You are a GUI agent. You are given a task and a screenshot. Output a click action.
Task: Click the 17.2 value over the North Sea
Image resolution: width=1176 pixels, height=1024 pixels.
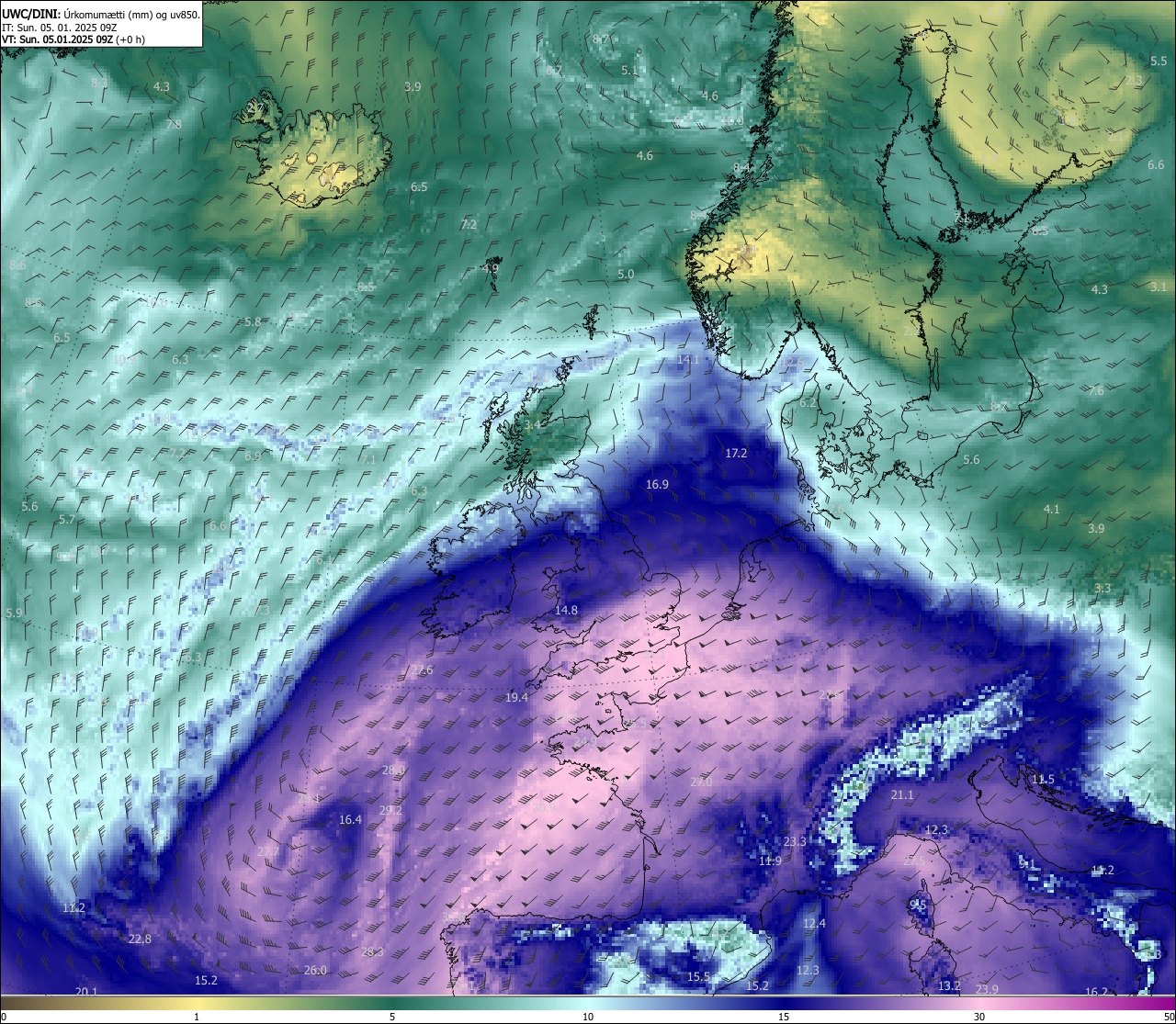pos(736,453)
